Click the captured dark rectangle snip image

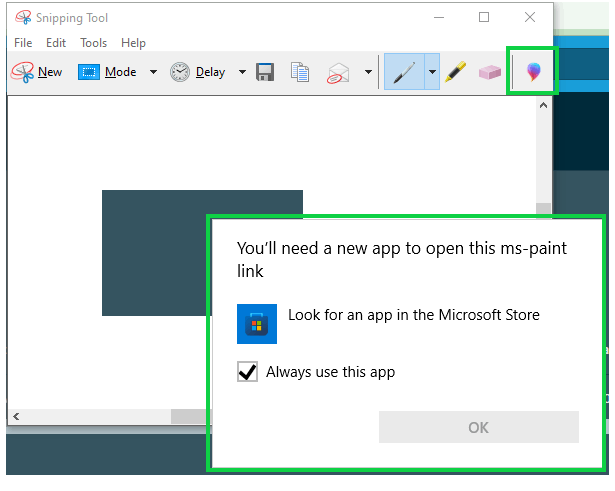157,253
